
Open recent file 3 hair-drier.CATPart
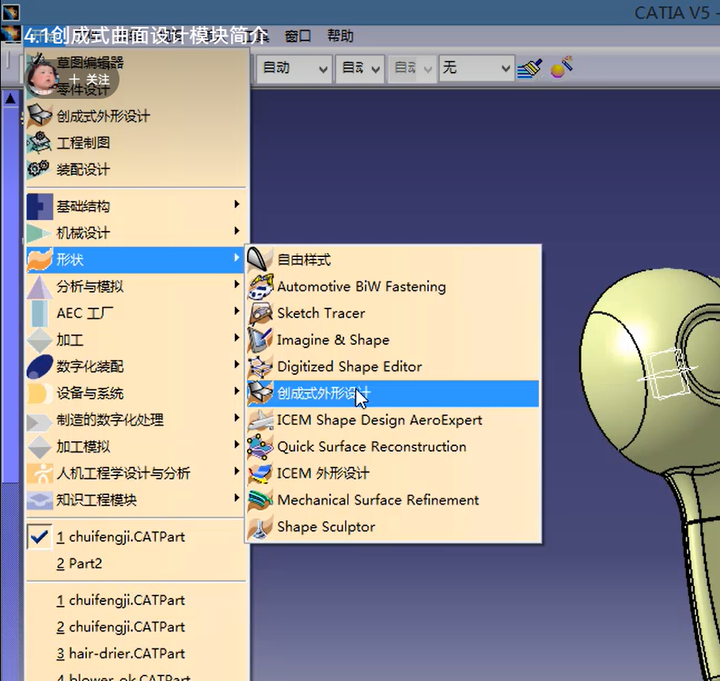[120, 653]
